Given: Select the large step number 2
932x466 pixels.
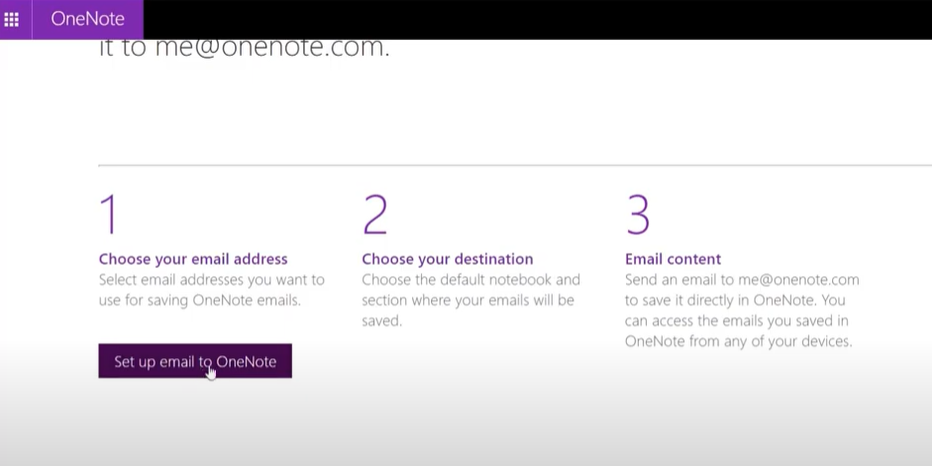Looking at the screenshot, I should pyautogui.click(x=374, y=215).
